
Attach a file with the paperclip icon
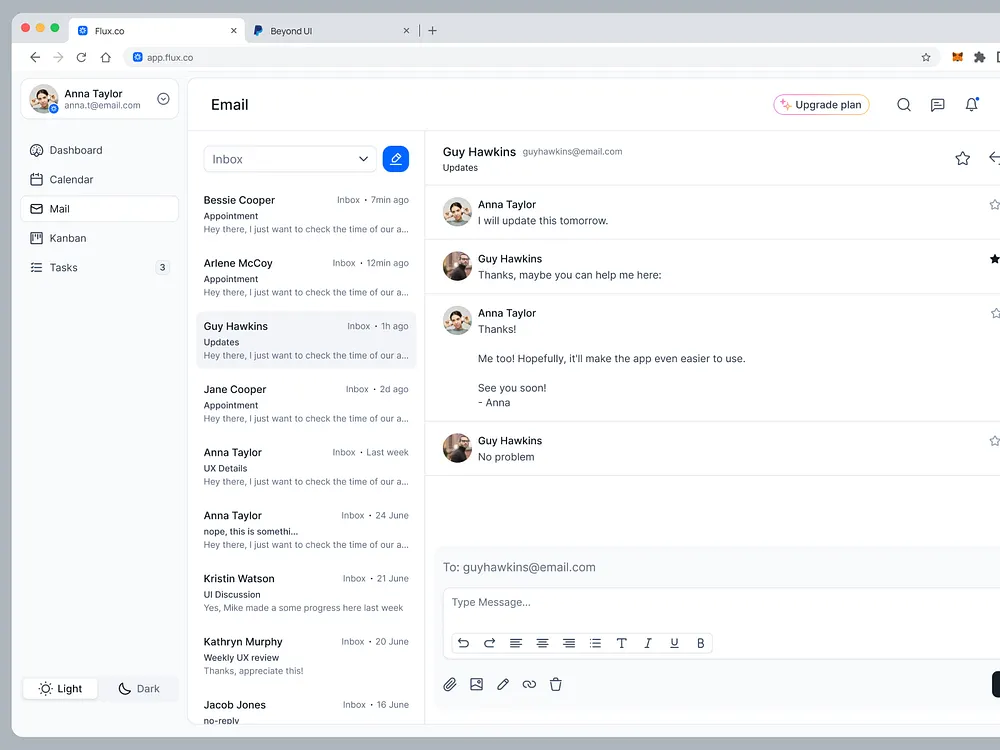coord(450,684)
